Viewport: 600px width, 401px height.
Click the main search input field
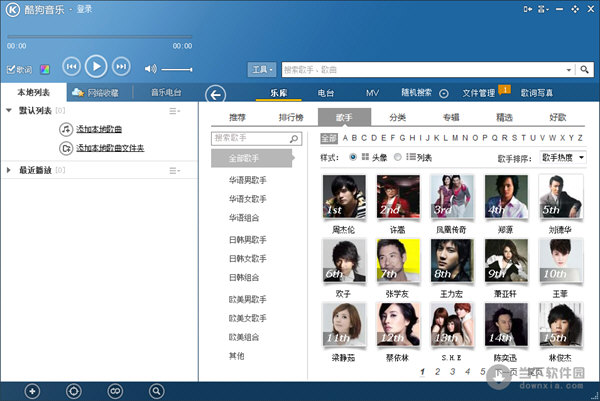click(x=423, y=70)
